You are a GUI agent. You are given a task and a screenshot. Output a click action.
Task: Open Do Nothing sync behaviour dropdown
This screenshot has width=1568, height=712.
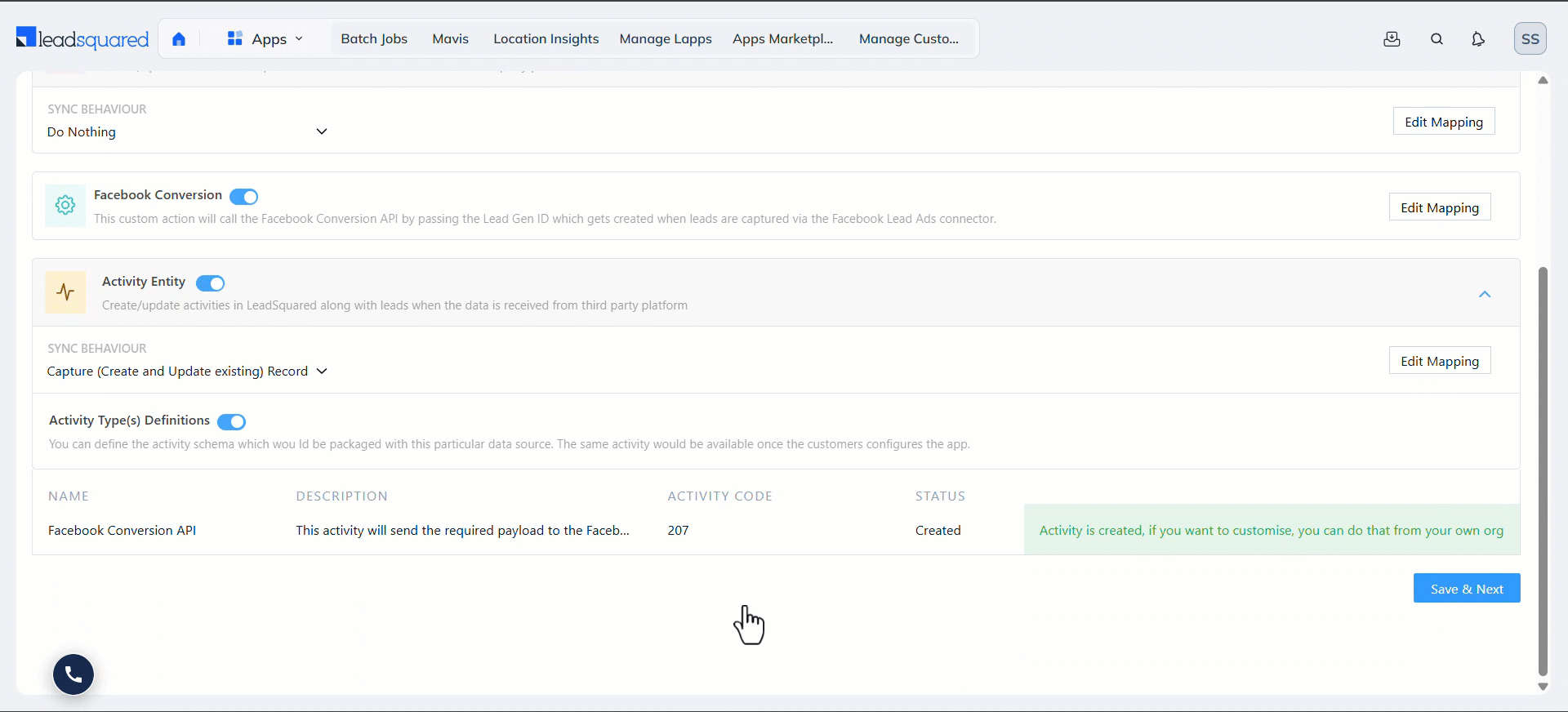(x=188, y=131)
